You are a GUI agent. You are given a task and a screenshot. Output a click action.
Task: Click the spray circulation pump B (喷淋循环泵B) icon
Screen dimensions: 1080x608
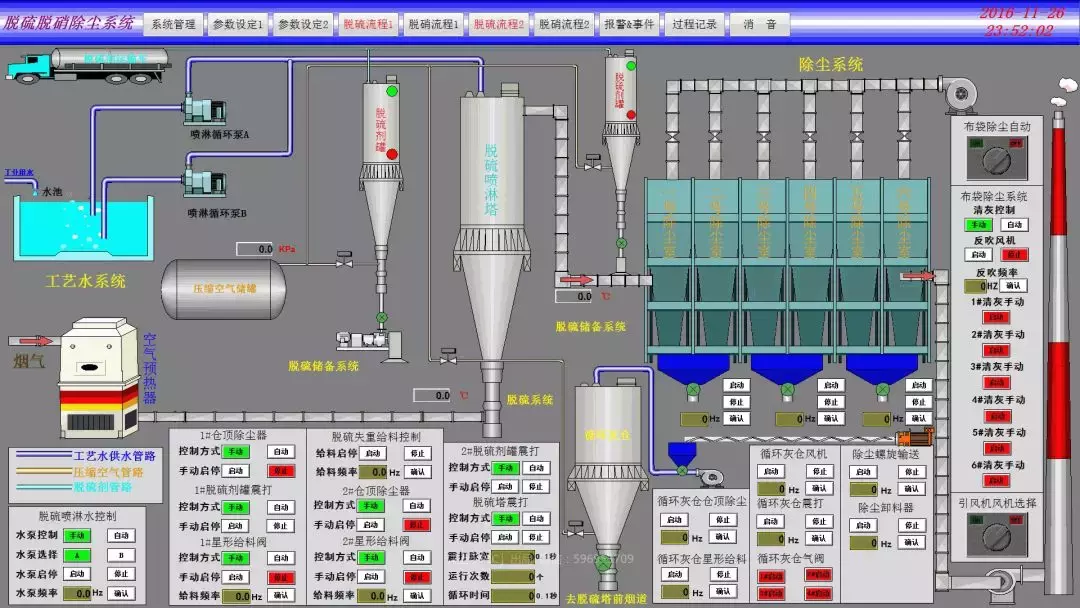tap(205, 183)
